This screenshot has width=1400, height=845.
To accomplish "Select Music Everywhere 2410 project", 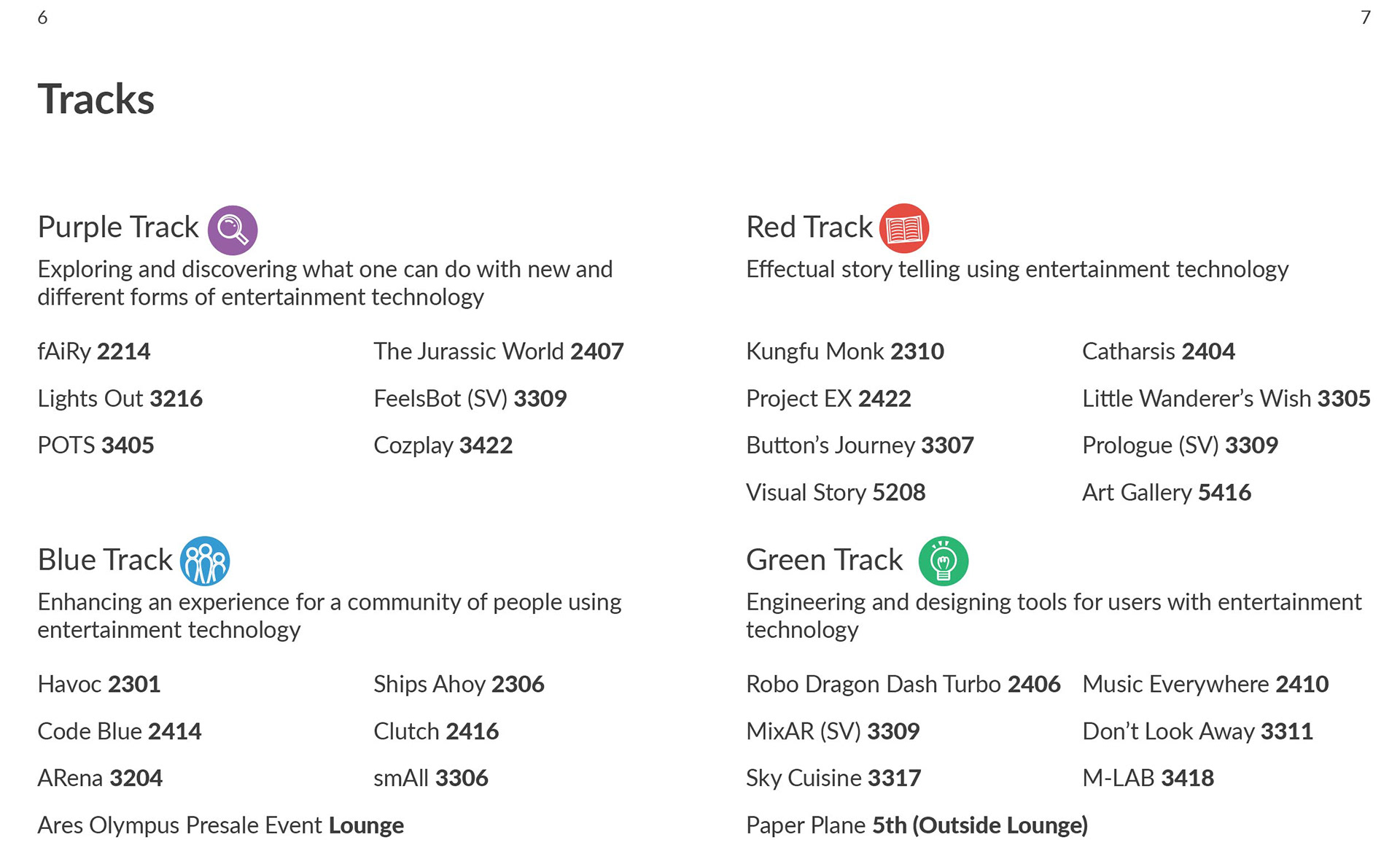I will pos(1206,685).
